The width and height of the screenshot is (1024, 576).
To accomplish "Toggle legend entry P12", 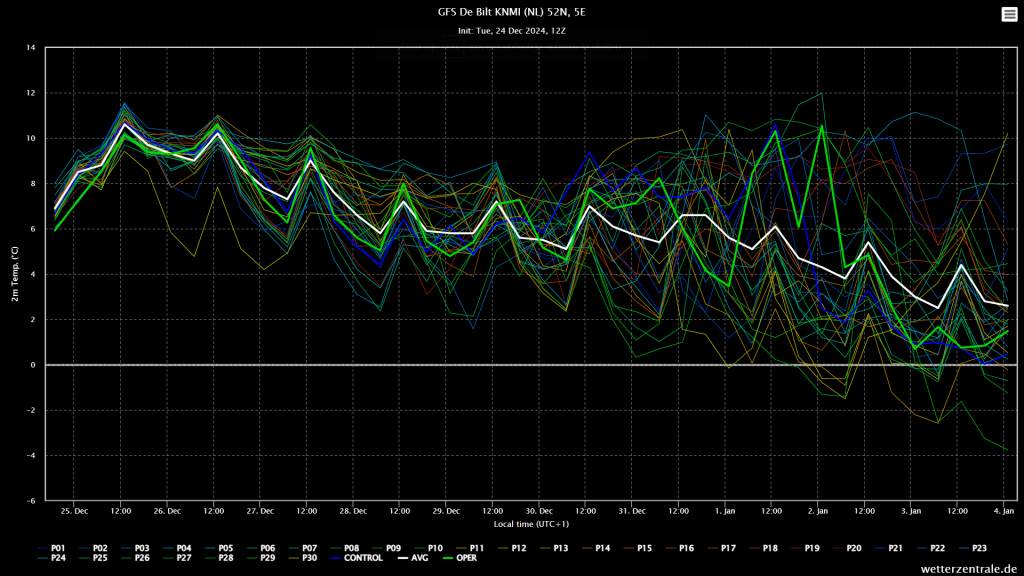I will point(512,548).
